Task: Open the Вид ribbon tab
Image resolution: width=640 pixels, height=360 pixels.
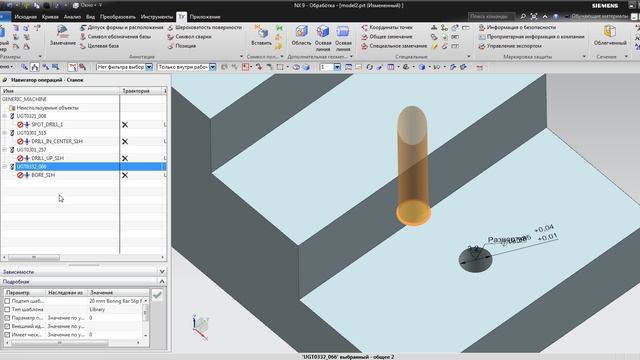Action: click(91, 17)
